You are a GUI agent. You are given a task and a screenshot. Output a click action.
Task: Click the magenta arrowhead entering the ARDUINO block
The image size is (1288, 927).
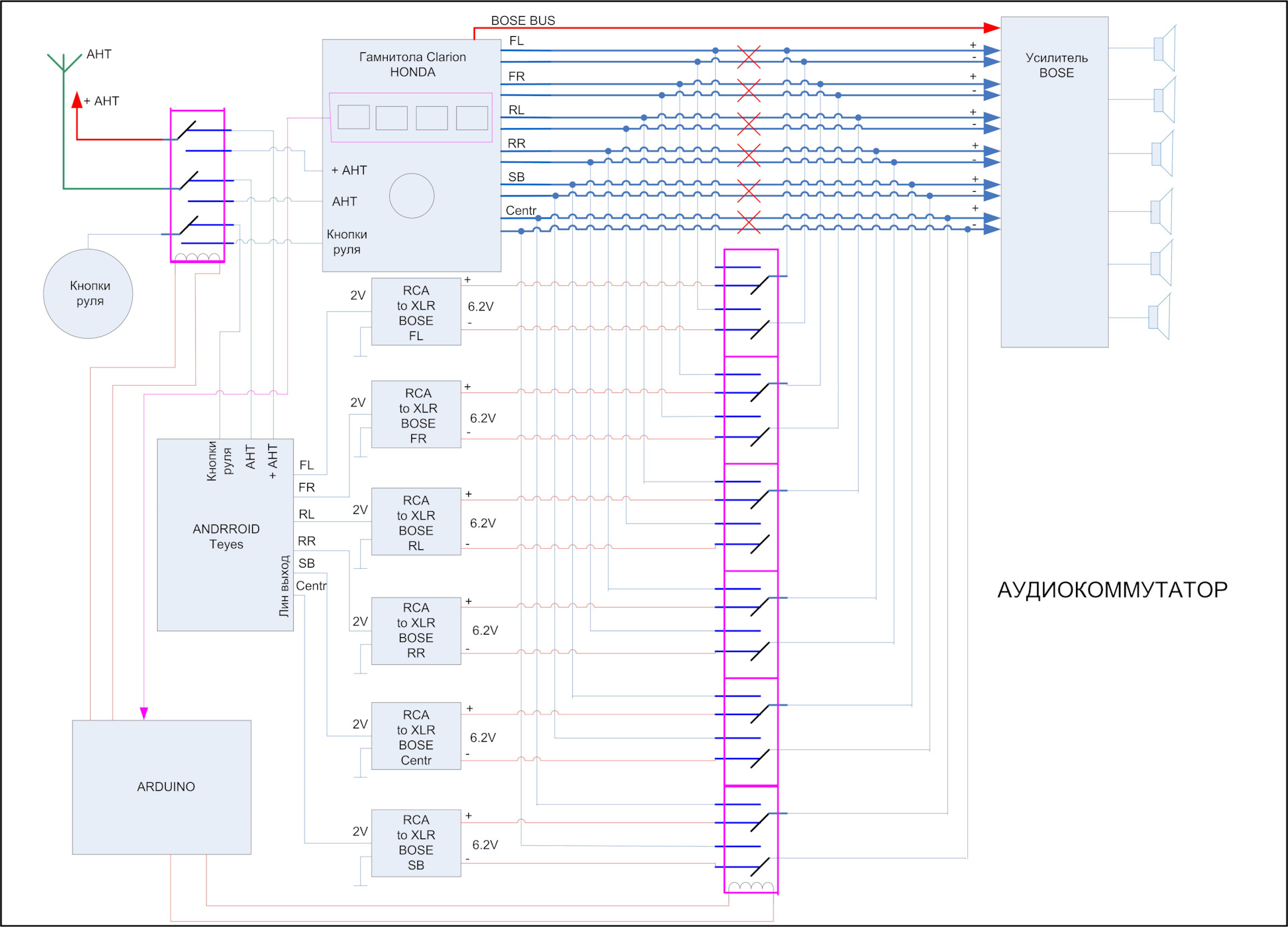coord(144,713)
